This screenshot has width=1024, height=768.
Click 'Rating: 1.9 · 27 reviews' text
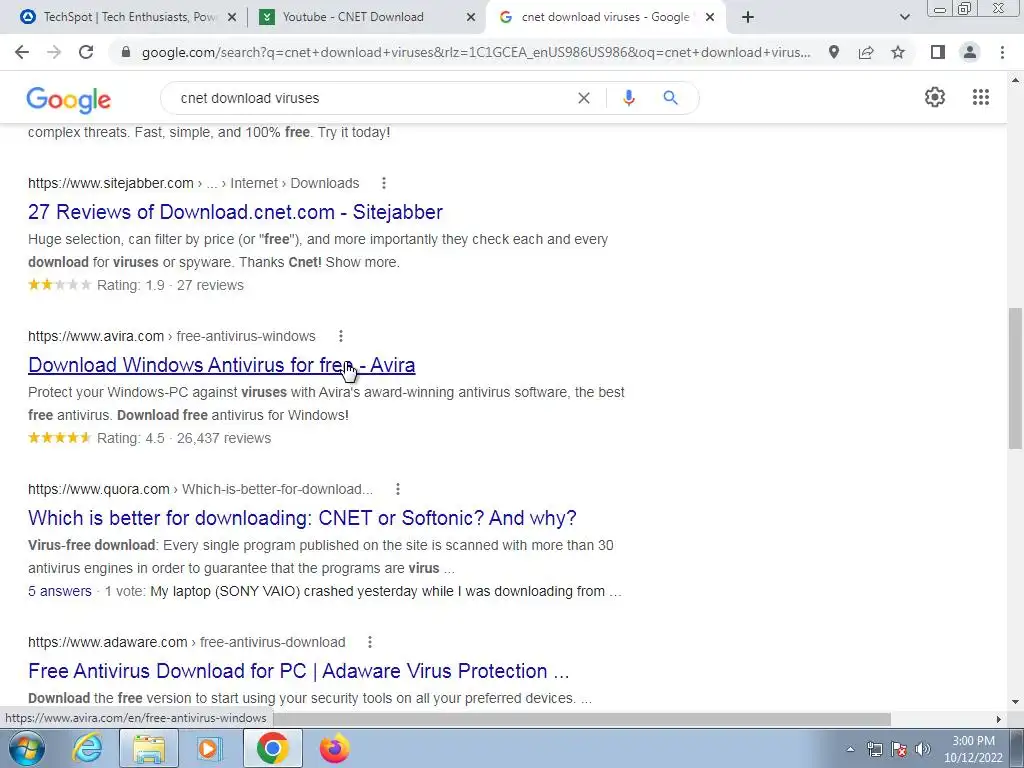(x=170, y=285)
